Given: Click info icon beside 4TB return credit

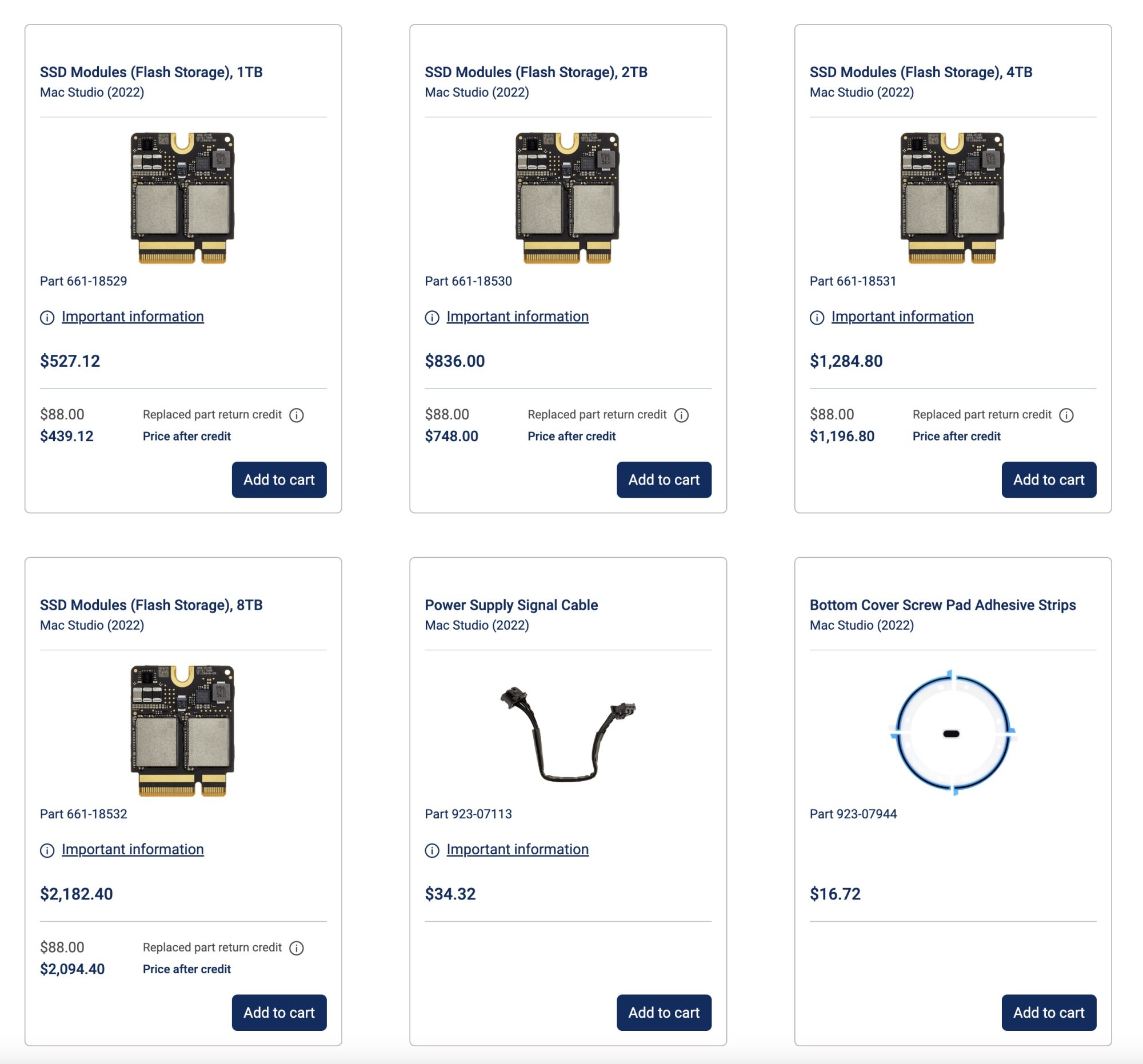Looking at the screenshot, I should [1066, 415].
